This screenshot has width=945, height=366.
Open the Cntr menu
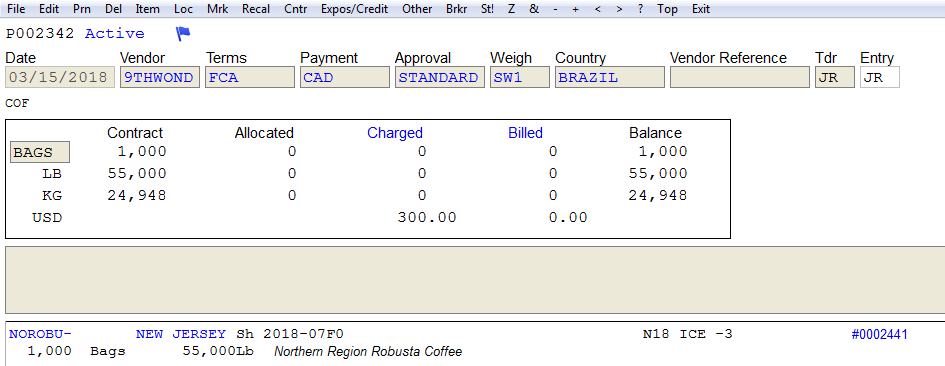(295, 9)
